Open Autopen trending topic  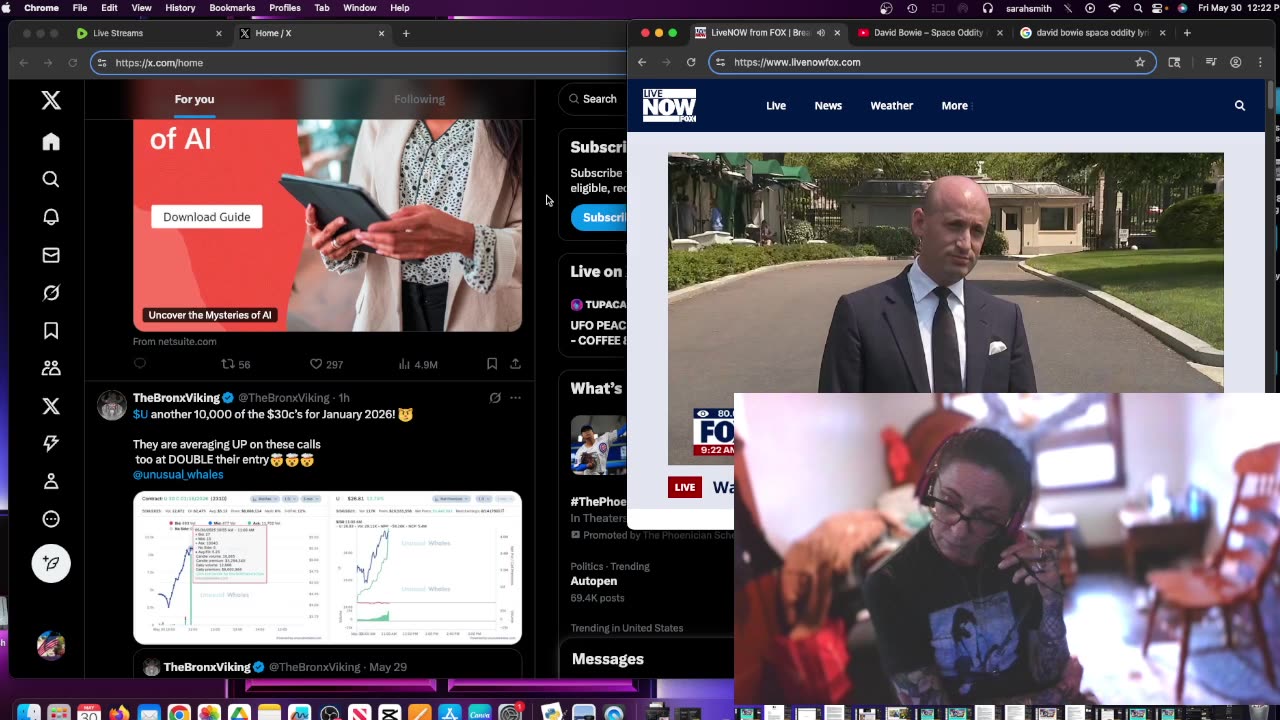point(594,581)
